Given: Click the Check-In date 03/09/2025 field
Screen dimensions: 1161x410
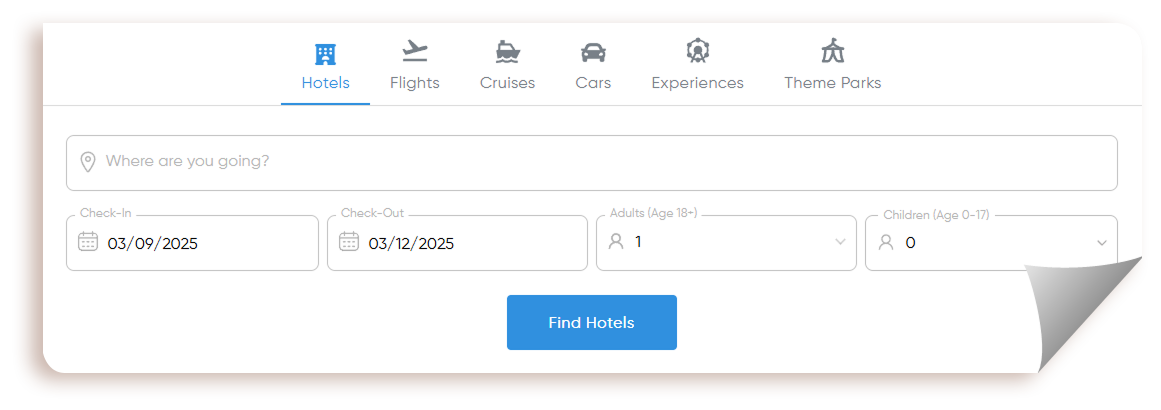Looking at the screenshot, I should point(193,243).
